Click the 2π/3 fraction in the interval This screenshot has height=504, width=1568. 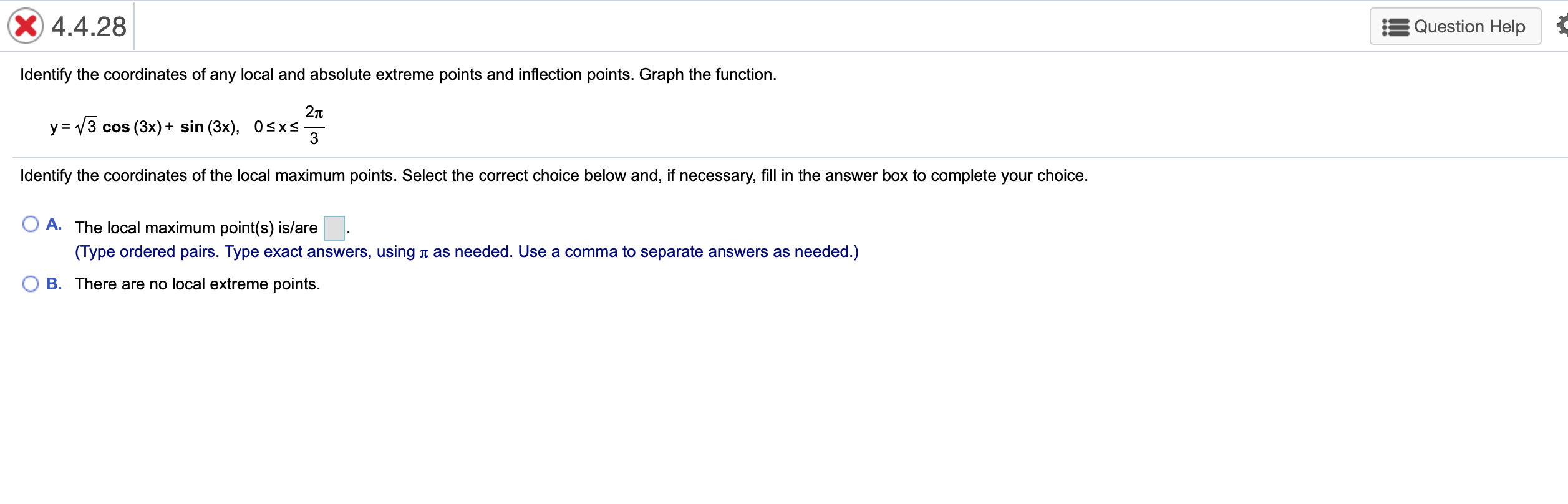coord(314,125)
